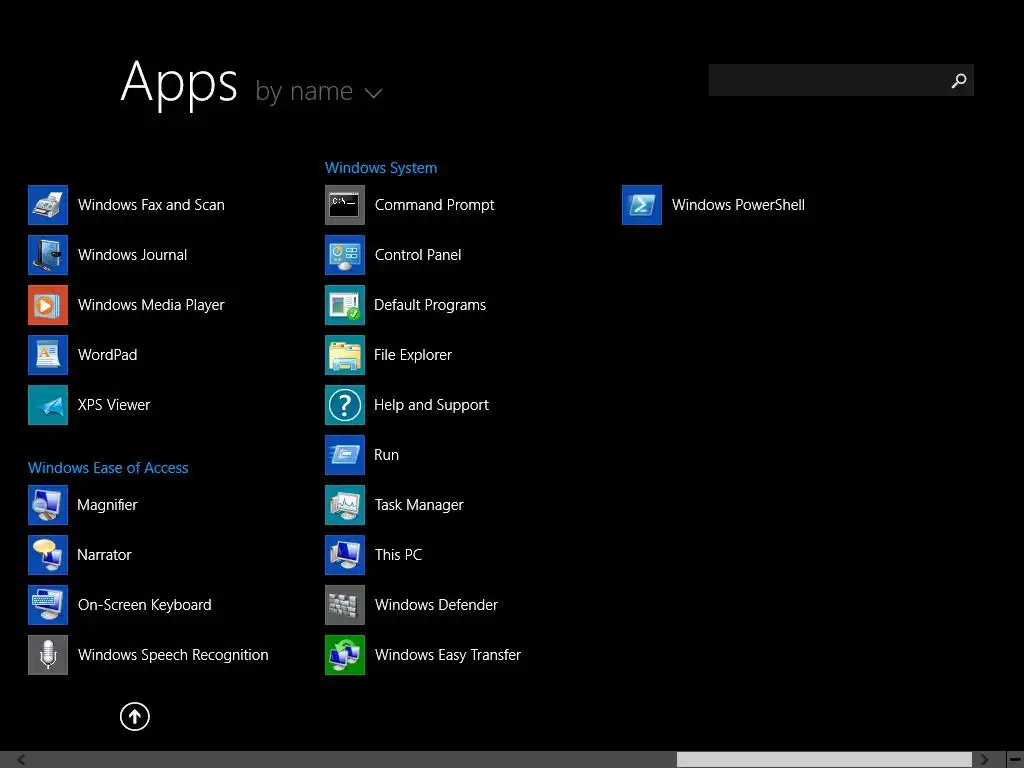Launch Windows Journal icon

coord(48,255)
